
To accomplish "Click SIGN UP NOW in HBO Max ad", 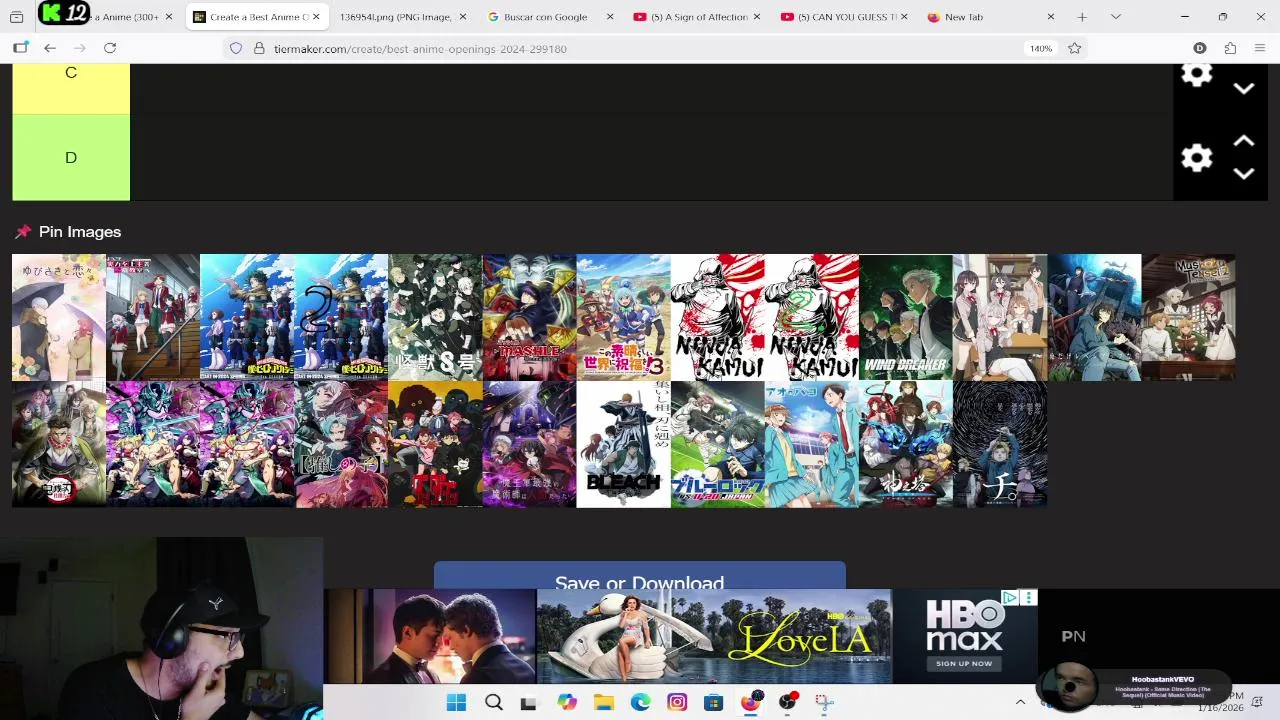I will coord(964,663).
